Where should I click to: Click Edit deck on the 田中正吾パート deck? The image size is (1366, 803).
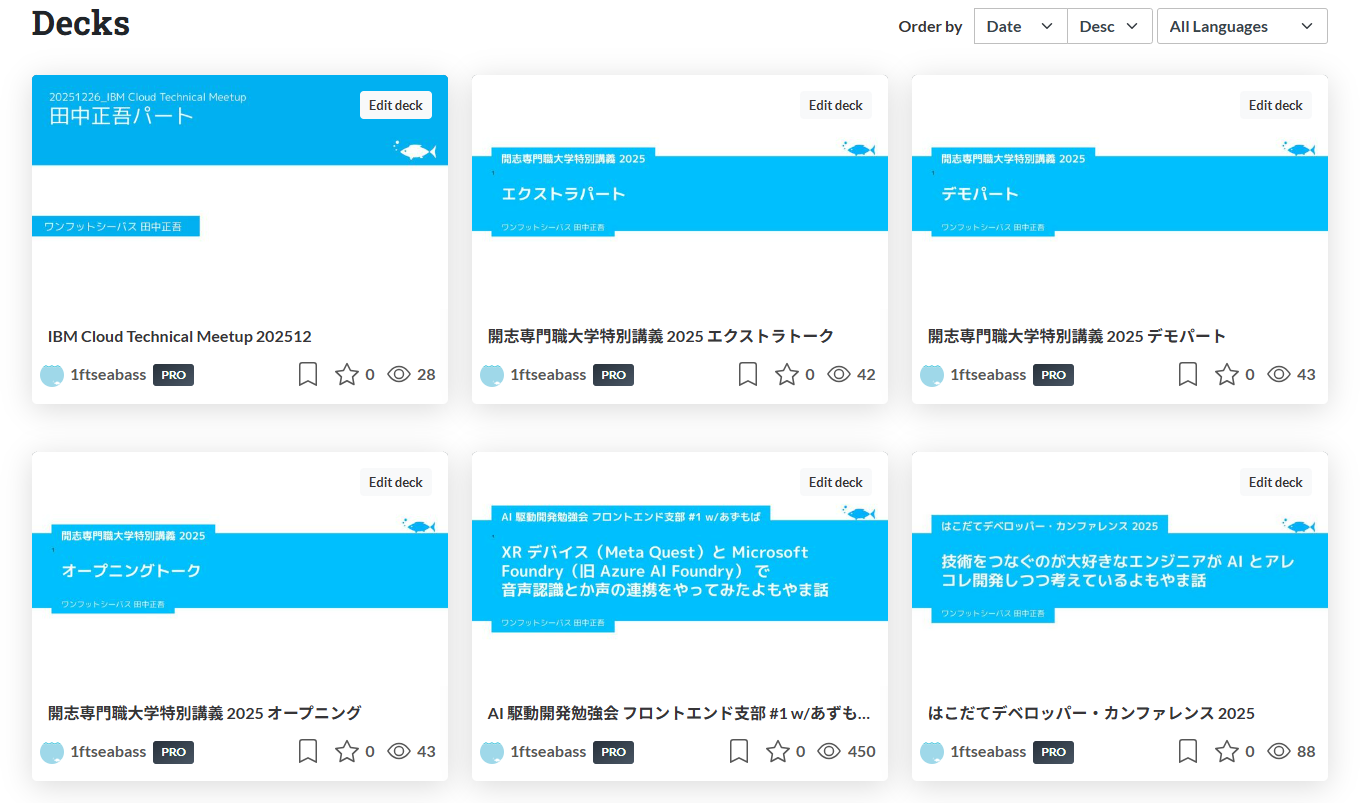[395, 105]
